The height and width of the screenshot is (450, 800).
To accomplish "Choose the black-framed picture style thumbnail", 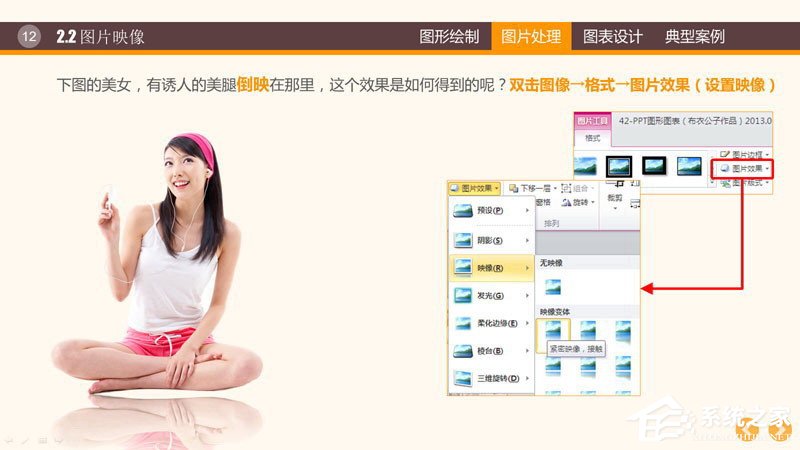I will 655,166.
